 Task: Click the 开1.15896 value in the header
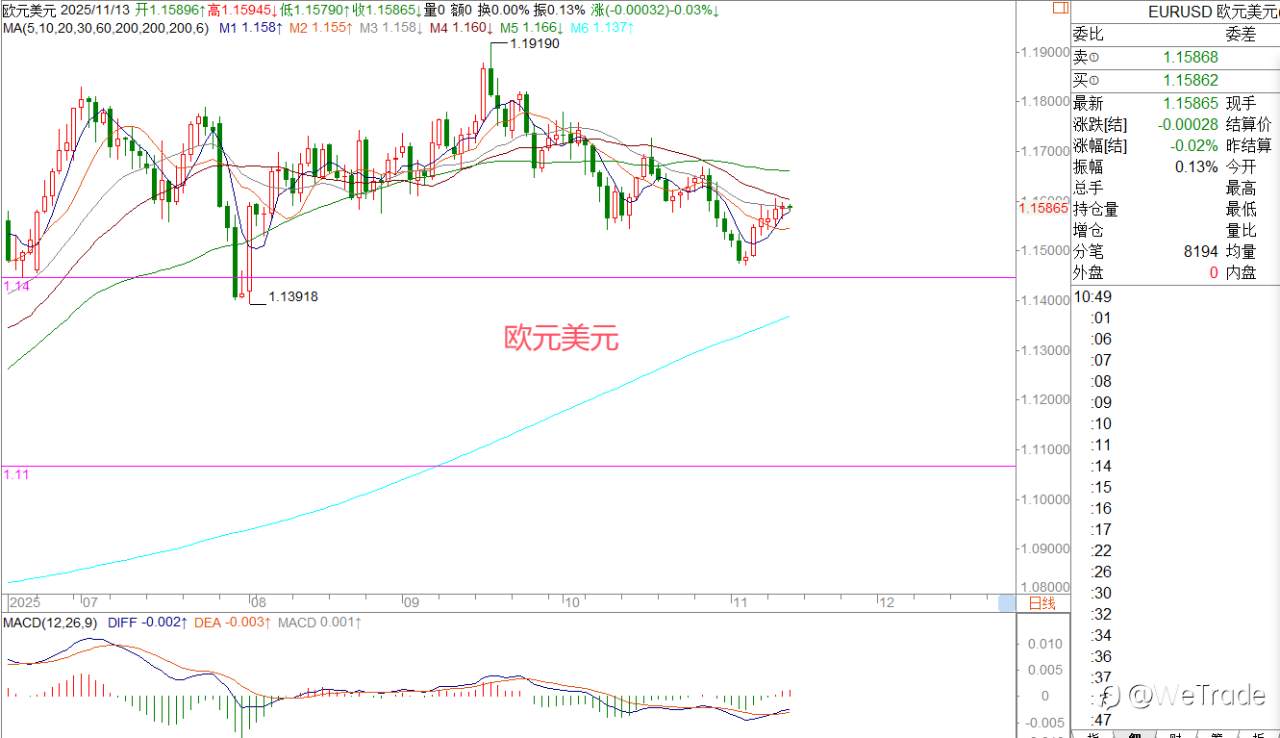point(168,10)
